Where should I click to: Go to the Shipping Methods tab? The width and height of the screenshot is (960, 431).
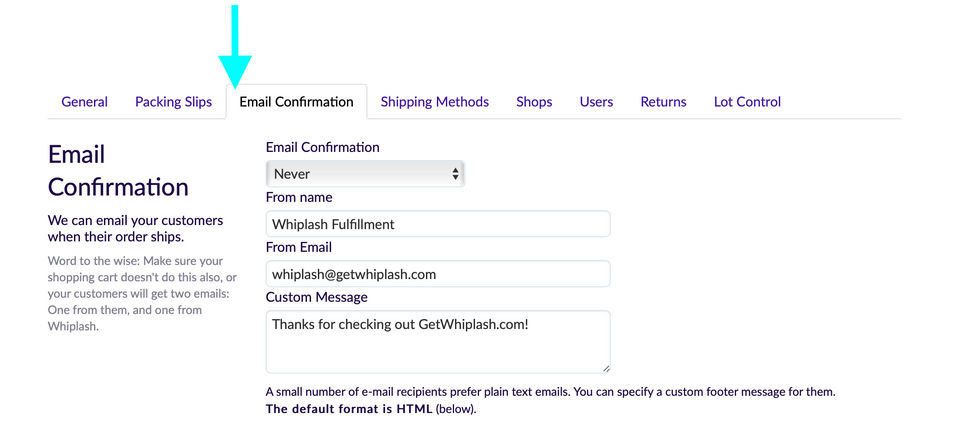pyautogui.click(x=434, y=102)
